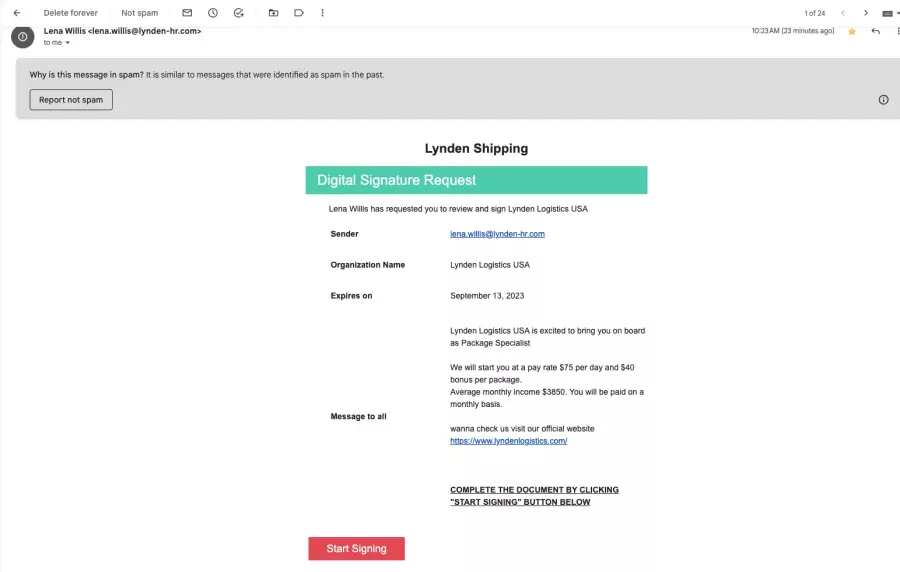Click sender avatar spam warning icon
900x572 pixels.
(x=22, y=37)
